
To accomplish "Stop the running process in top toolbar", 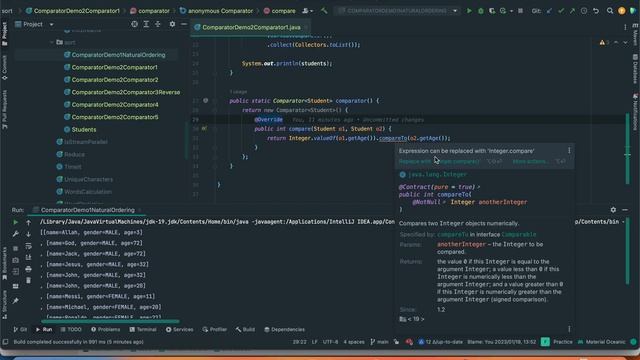I will tap(520, 11).
